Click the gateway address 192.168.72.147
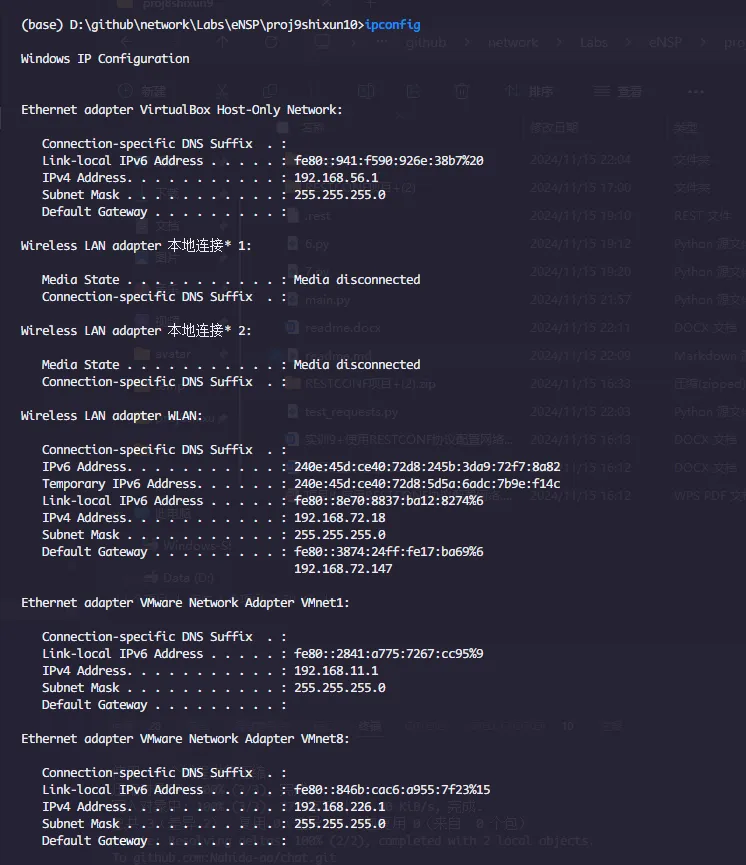 (343, 569)
